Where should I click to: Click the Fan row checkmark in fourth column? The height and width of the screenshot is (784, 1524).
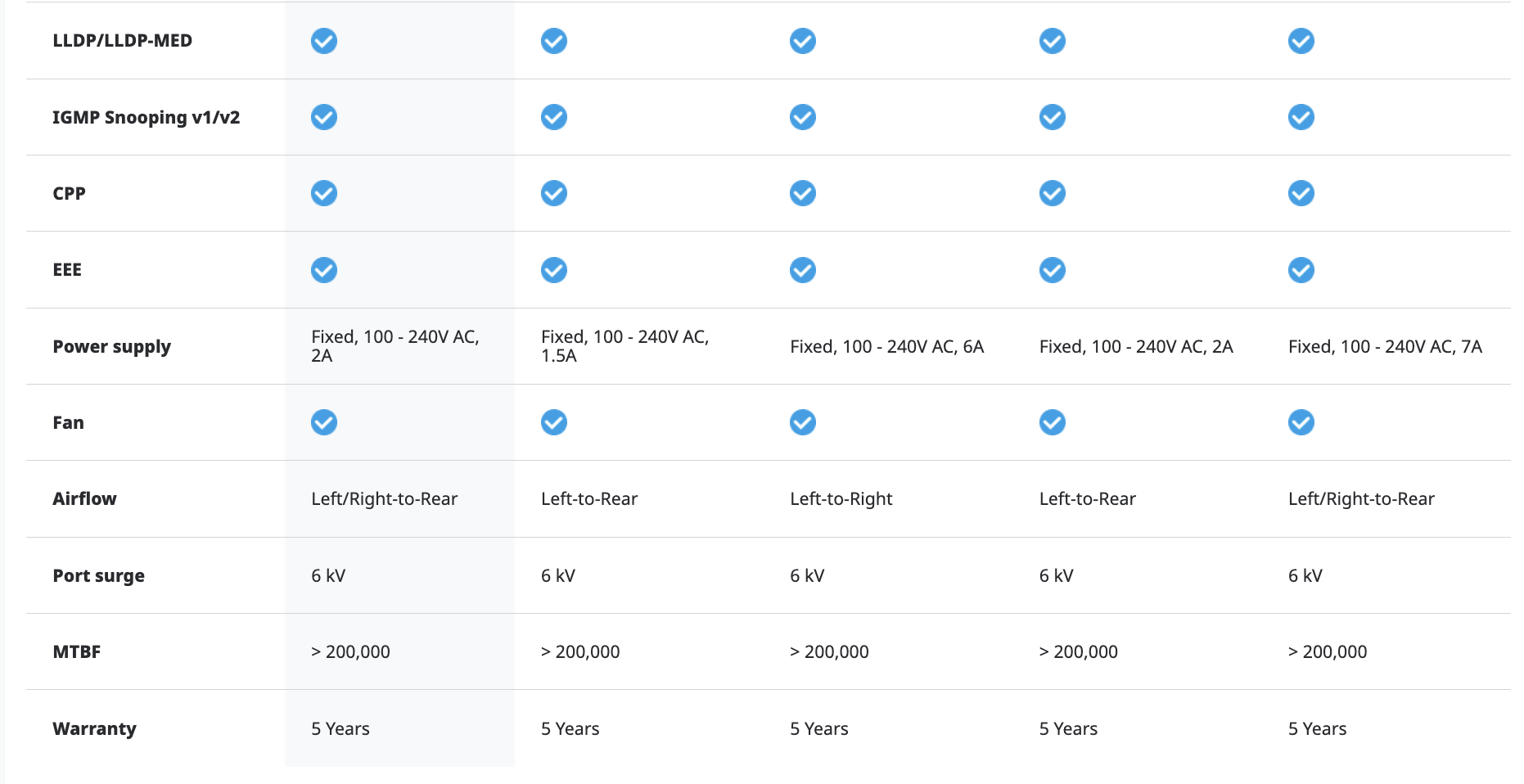[x=1052, y=422]
